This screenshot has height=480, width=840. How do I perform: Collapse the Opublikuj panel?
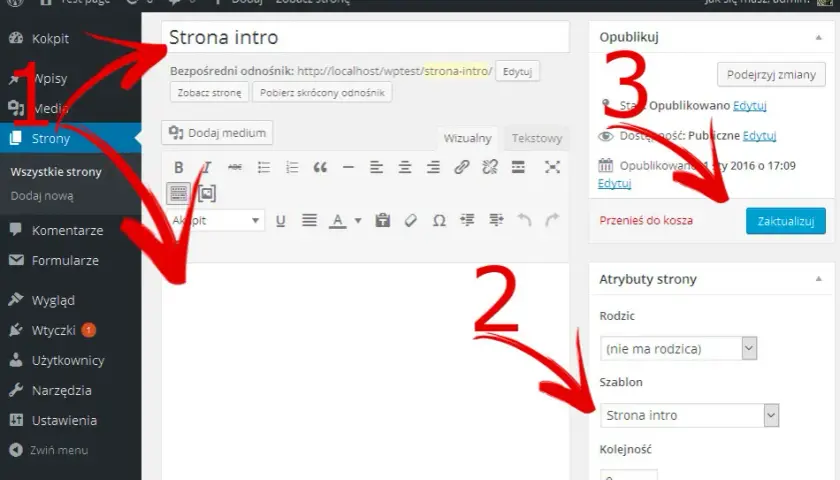[x=819, y=37]
